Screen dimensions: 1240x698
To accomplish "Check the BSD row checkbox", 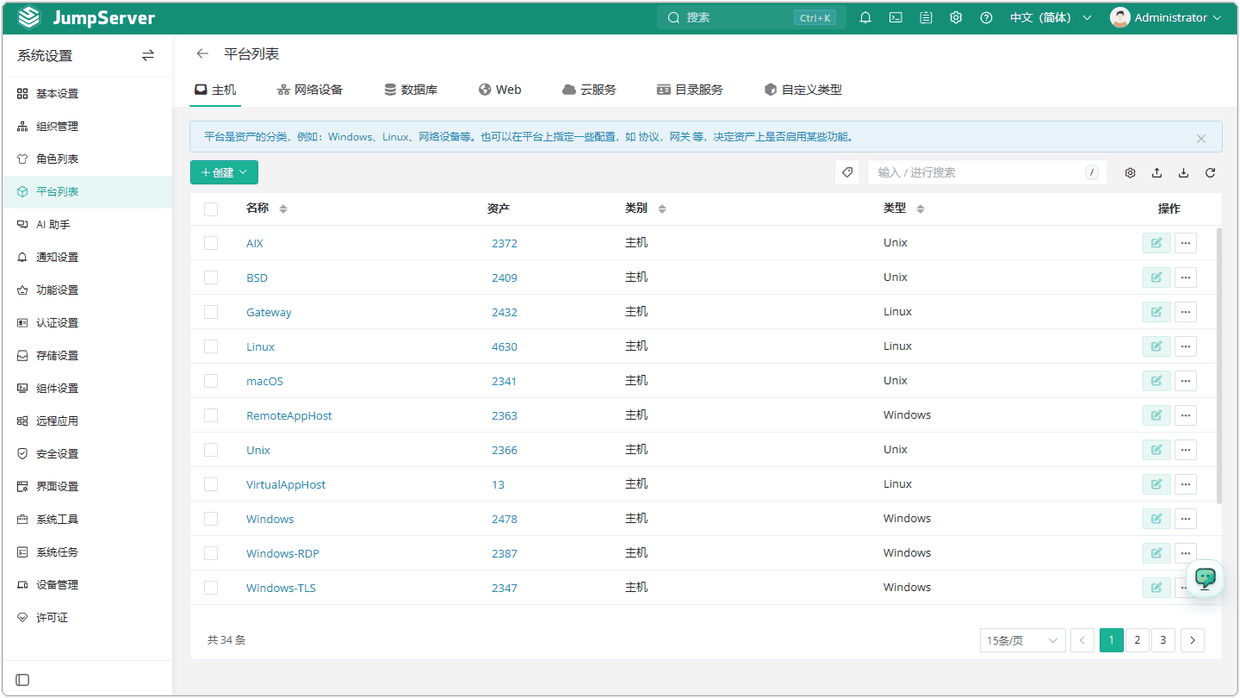I will [x=211, y=278].
